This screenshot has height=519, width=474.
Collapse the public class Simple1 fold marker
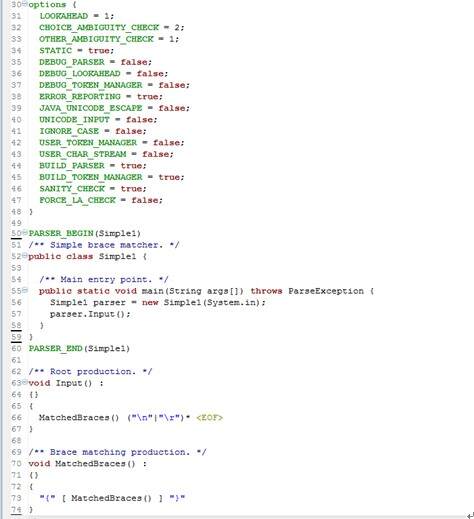pyautogui.click(x=24, y=255)
